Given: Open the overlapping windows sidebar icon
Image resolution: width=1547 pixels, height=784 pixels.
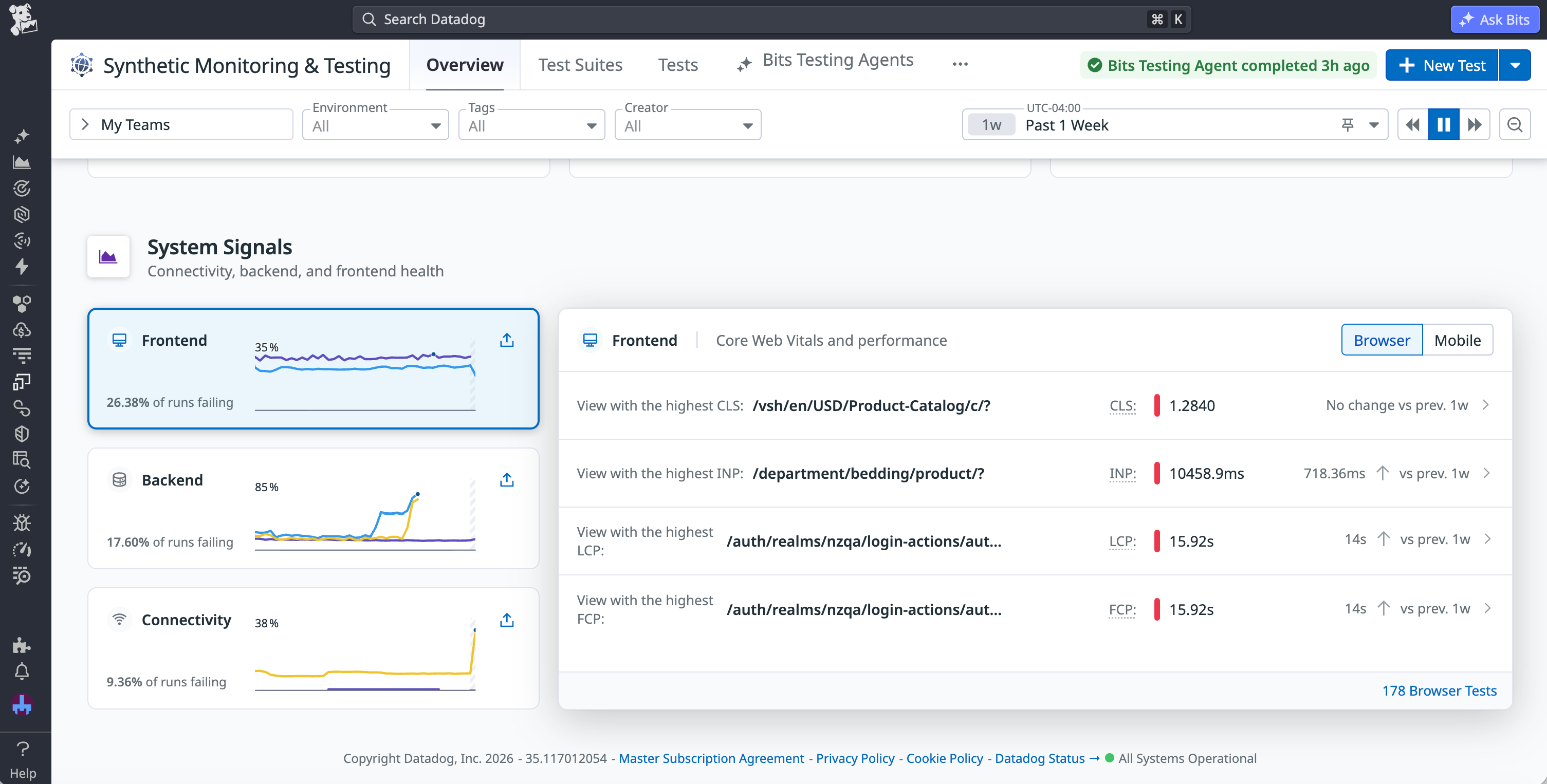Looking at the screenshot, I should coord(22,382).
